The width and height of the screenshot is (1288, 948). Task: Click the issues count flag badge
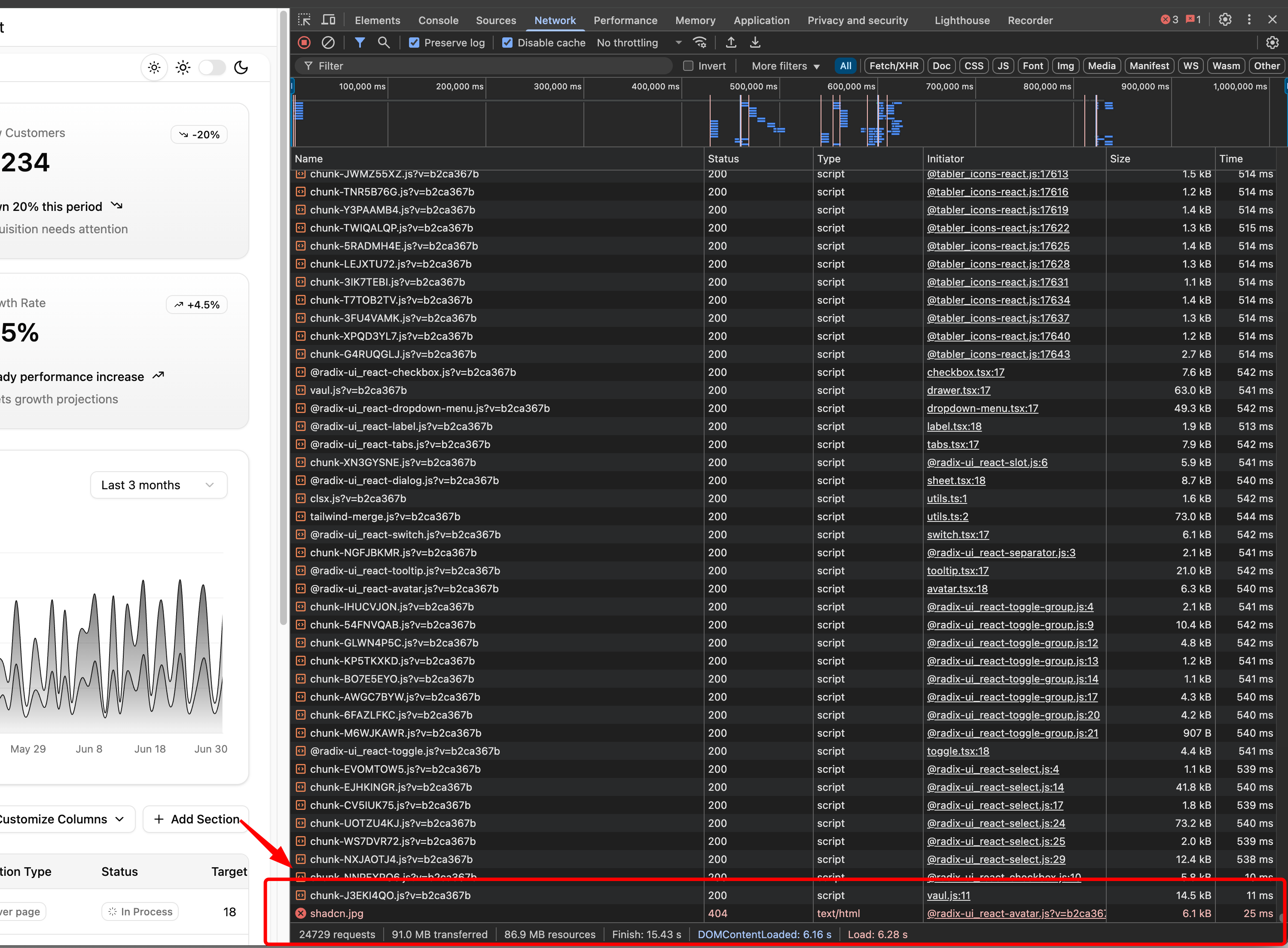click(x=1193, y=19)
